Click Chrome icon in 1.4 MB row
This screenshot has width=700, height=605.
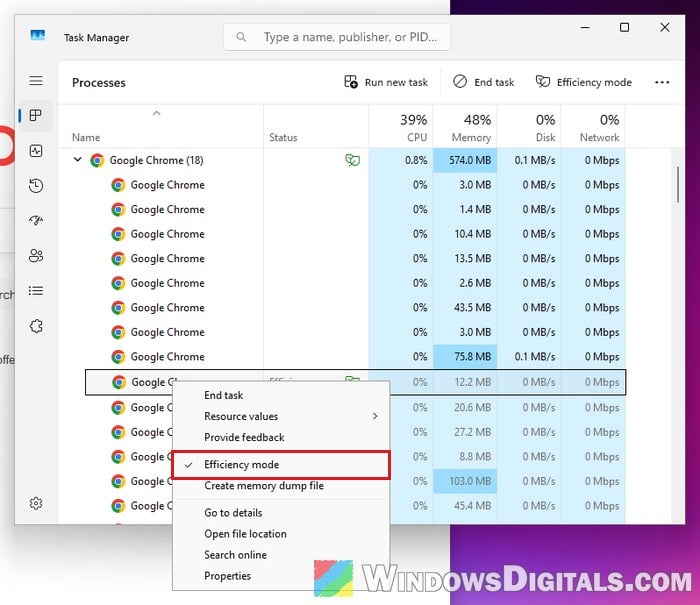[118, 209]
